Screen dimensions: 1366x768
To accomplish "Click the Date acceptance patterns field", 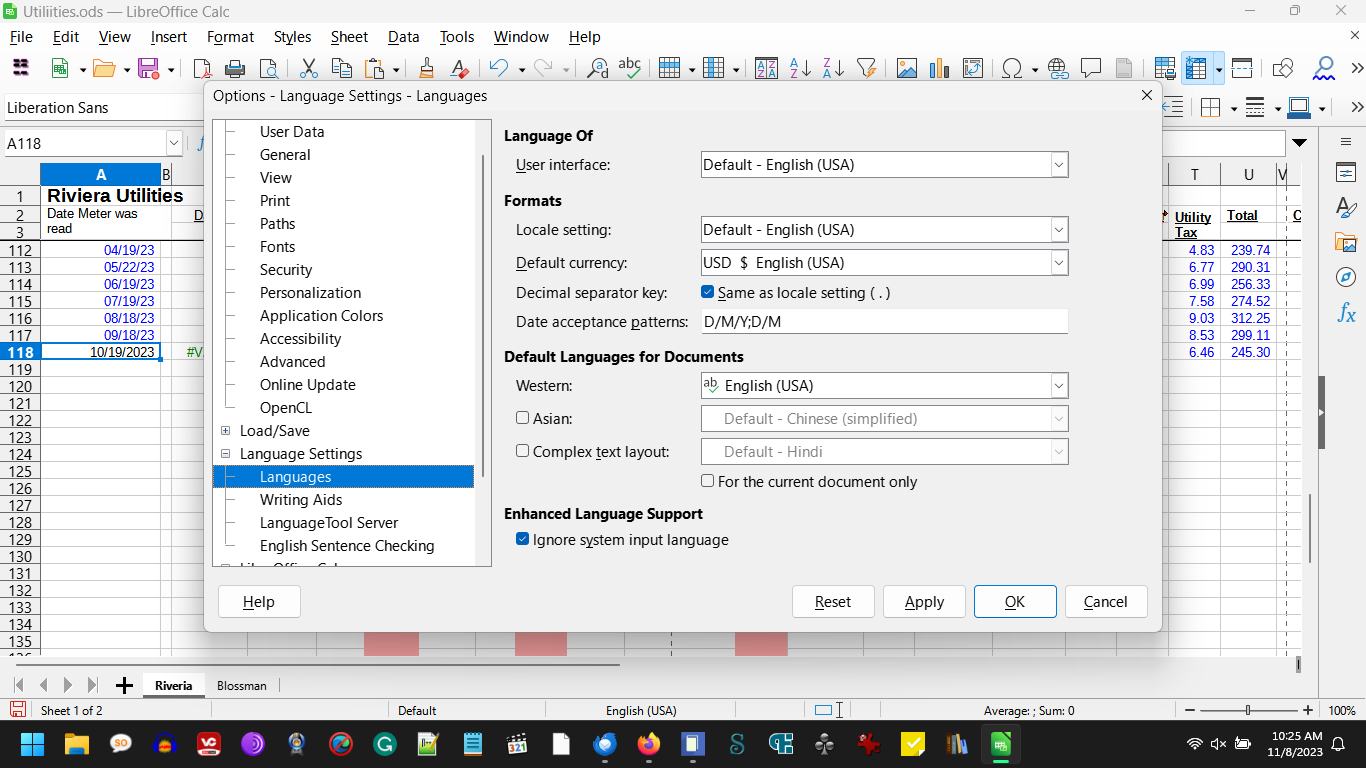I will 884,322.
